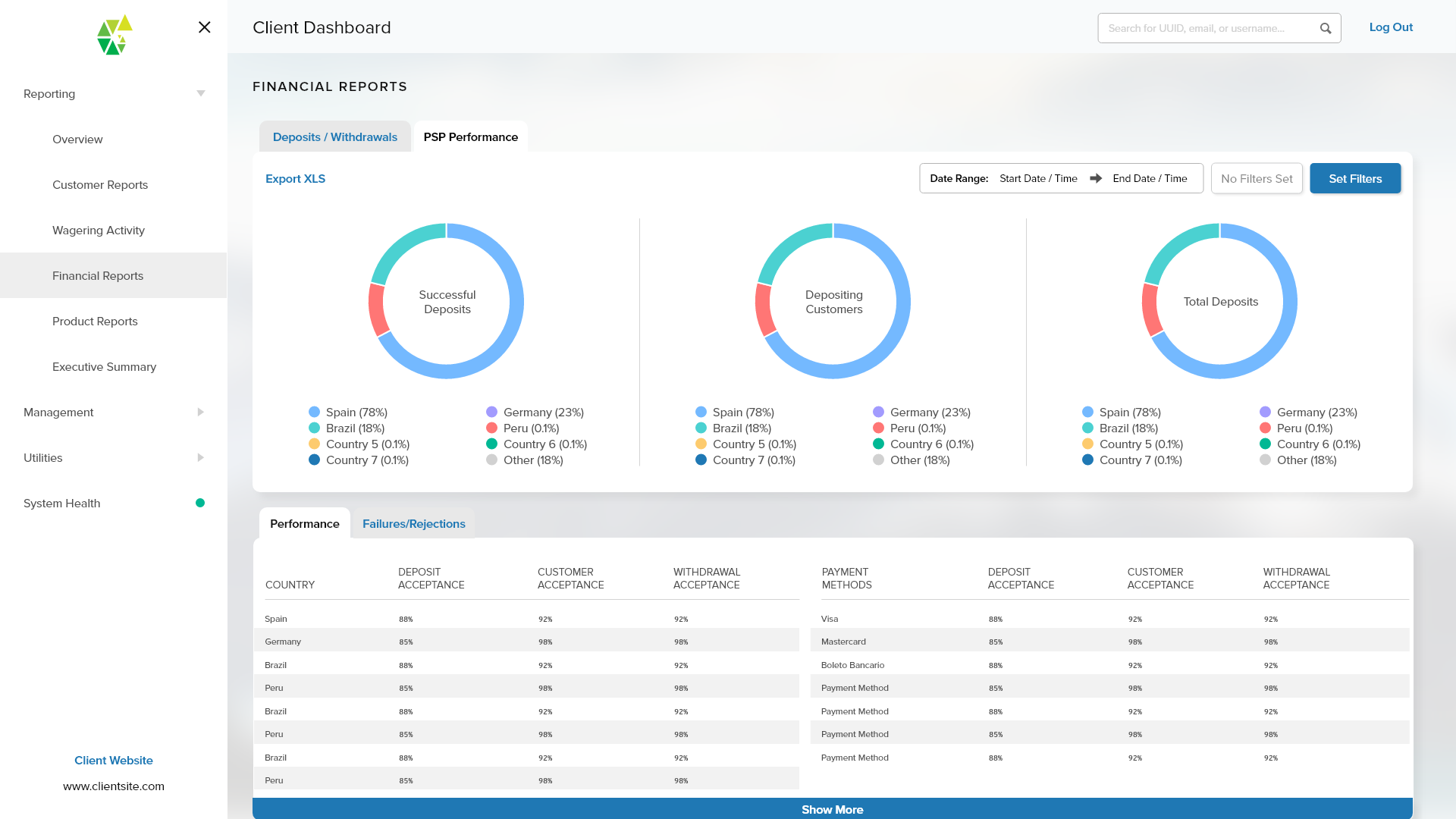Click Log Out

pos(1391,27)
